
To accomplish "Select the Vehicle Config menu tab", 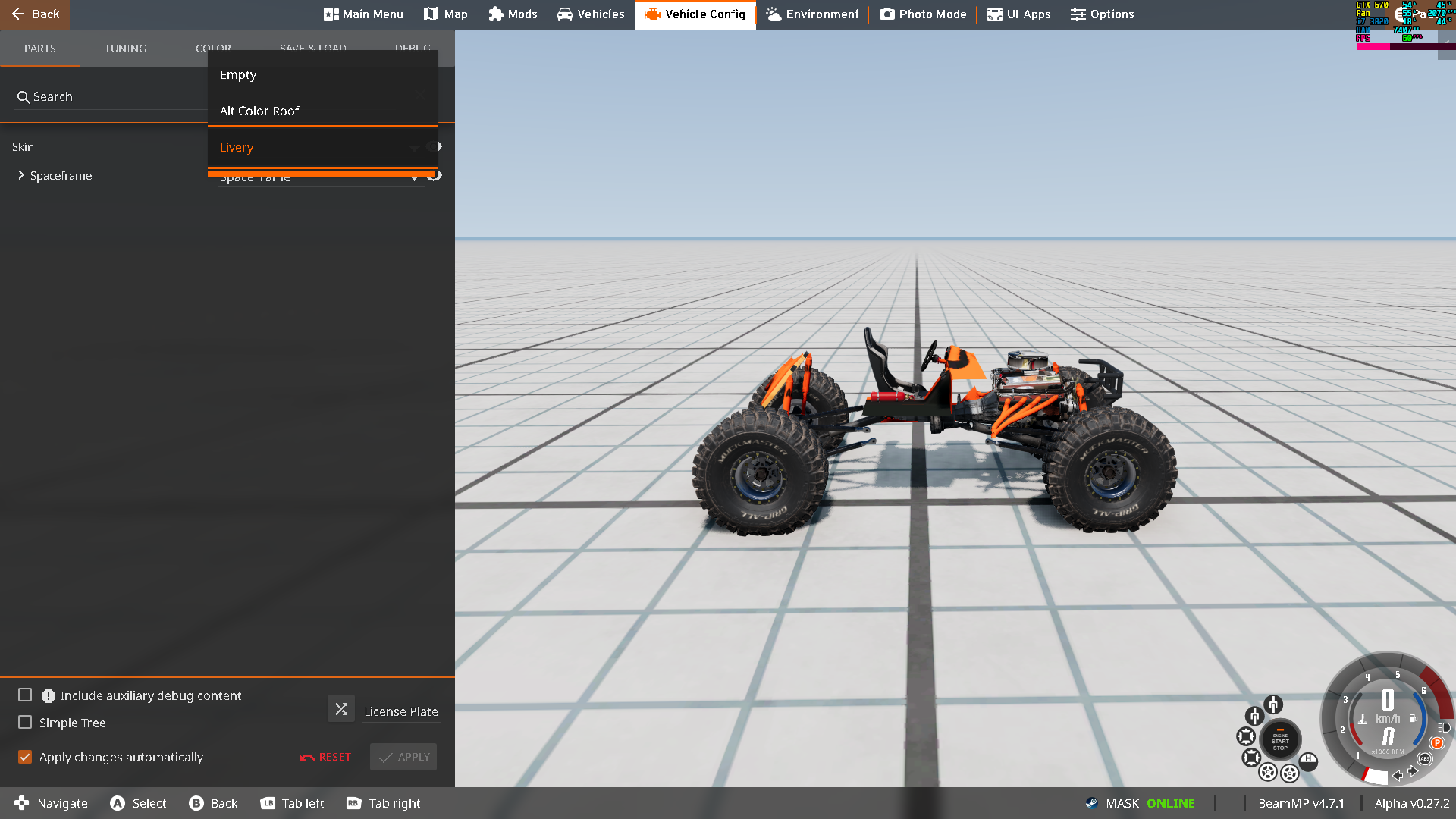I will pos(695,14).
